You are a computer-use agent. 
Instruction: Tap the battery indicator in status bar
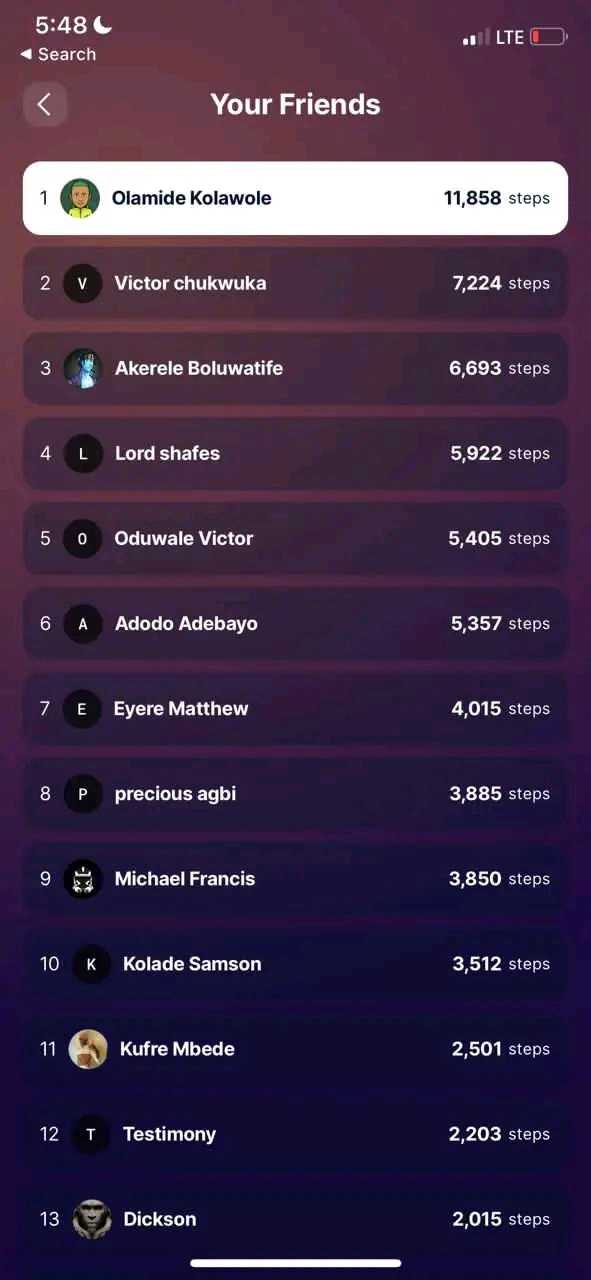click(x=548, y=37)
